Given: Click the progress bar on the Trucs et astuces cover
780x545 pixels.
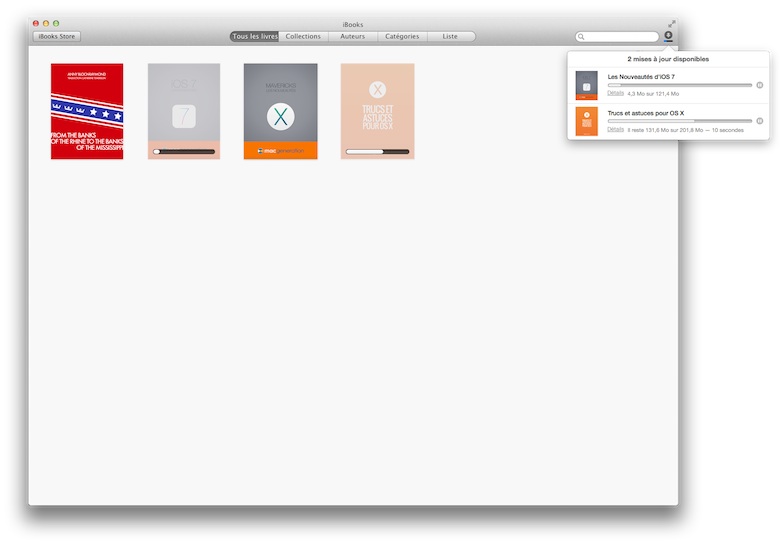Looking at the screenshot, I should tap(378, 152).
